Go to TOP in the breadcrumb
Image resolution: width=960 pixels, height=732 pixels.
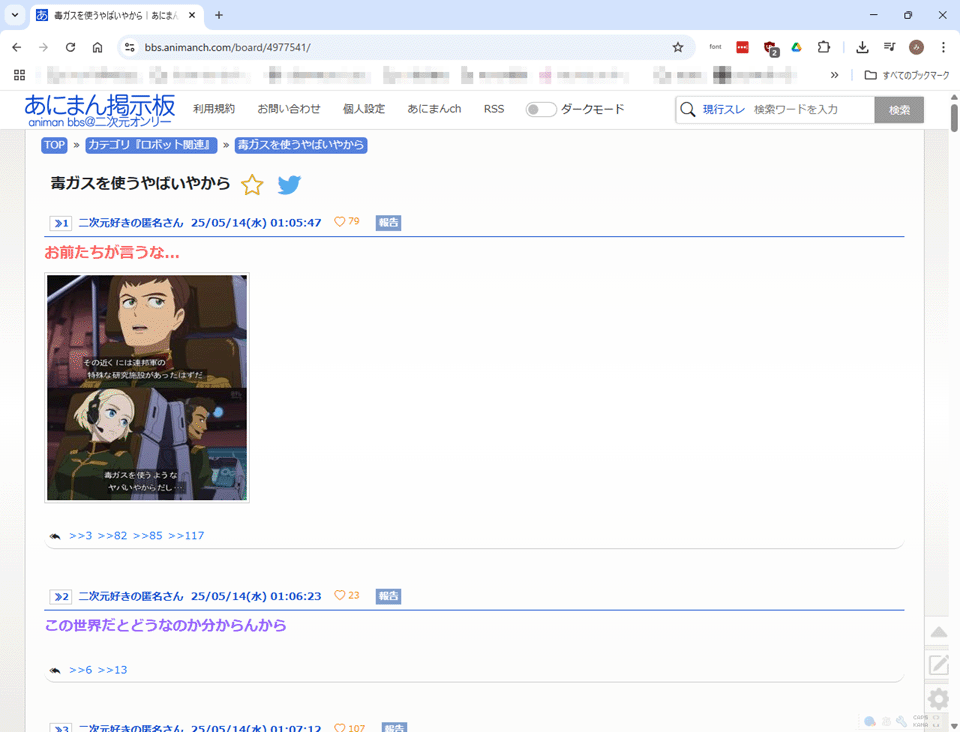click(x=54, y=145)
